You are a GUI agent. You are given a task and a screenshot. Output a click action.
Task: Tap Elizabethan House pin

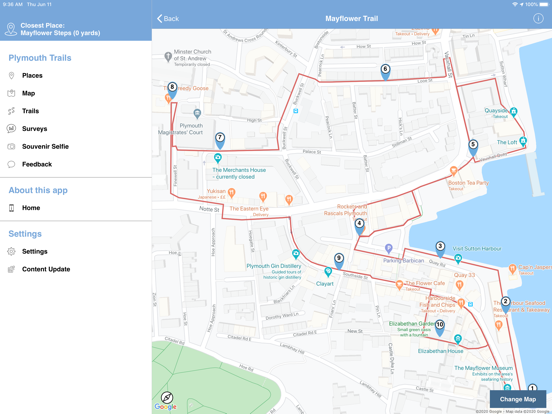457,339
